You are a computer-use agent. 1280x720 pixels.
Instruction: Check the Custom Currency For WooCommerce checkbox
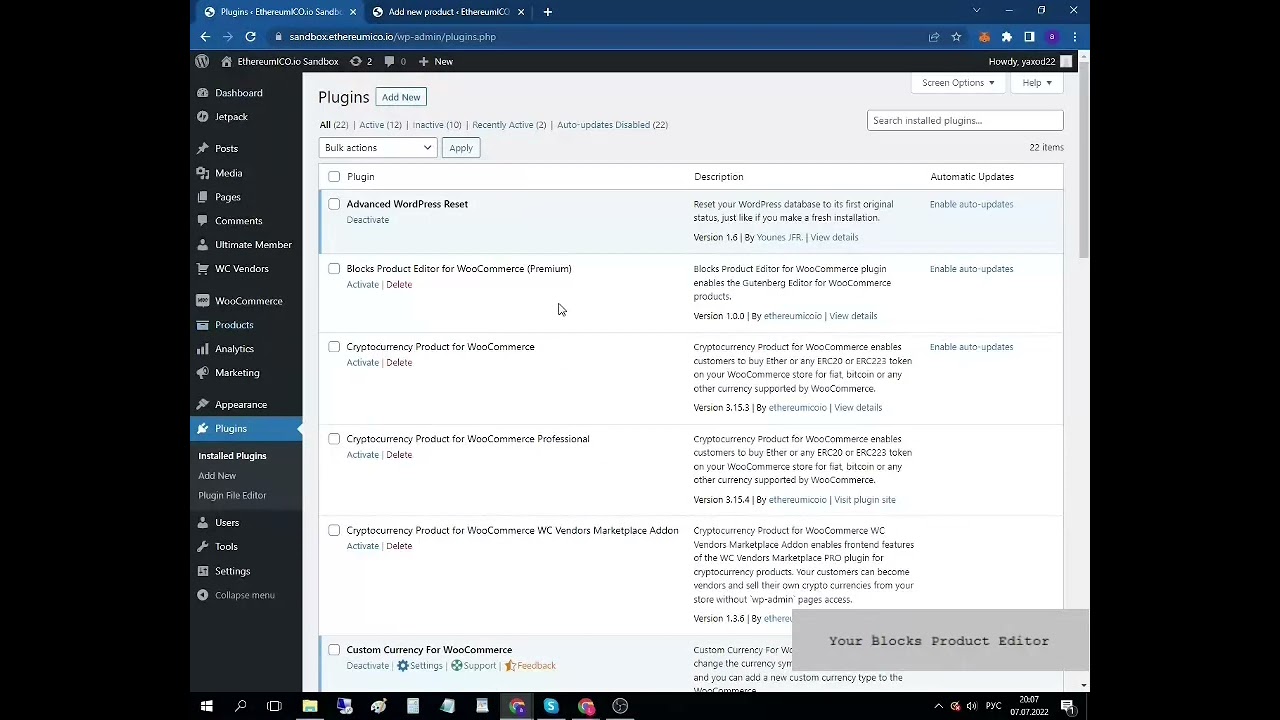(x=334, y=650)
